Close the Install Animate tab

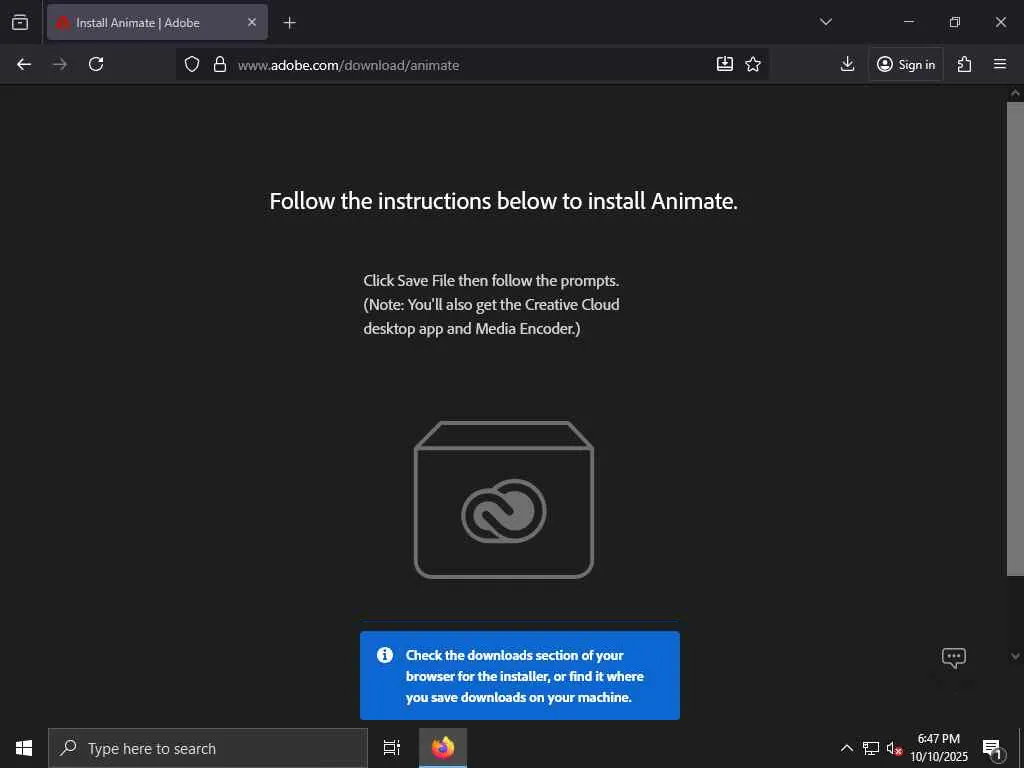(x=252, y=22)
